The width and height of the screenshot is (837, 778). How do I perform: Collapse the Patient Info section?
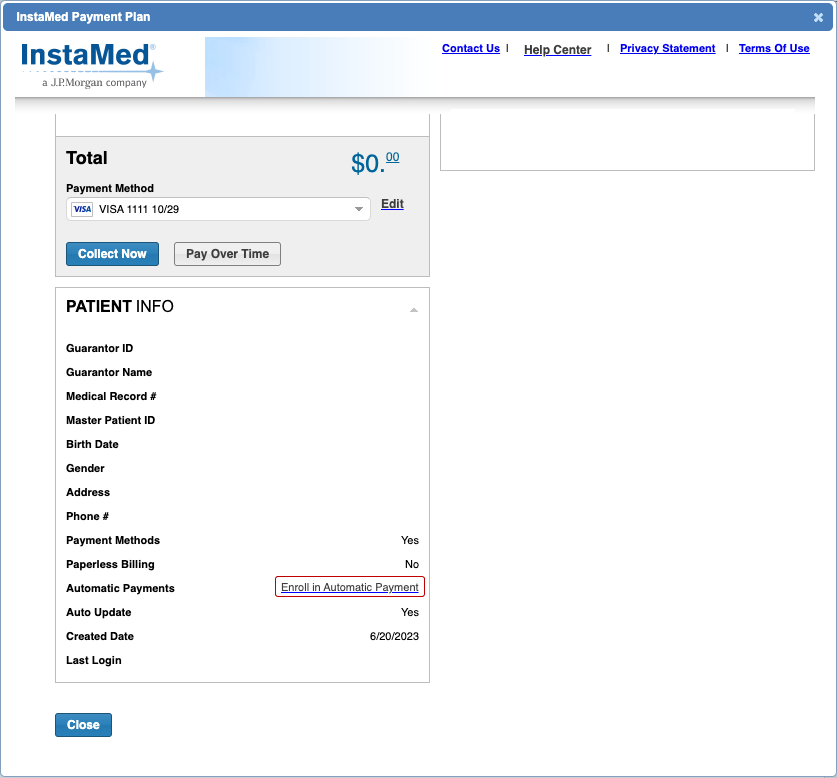click(x=414, y=310)
